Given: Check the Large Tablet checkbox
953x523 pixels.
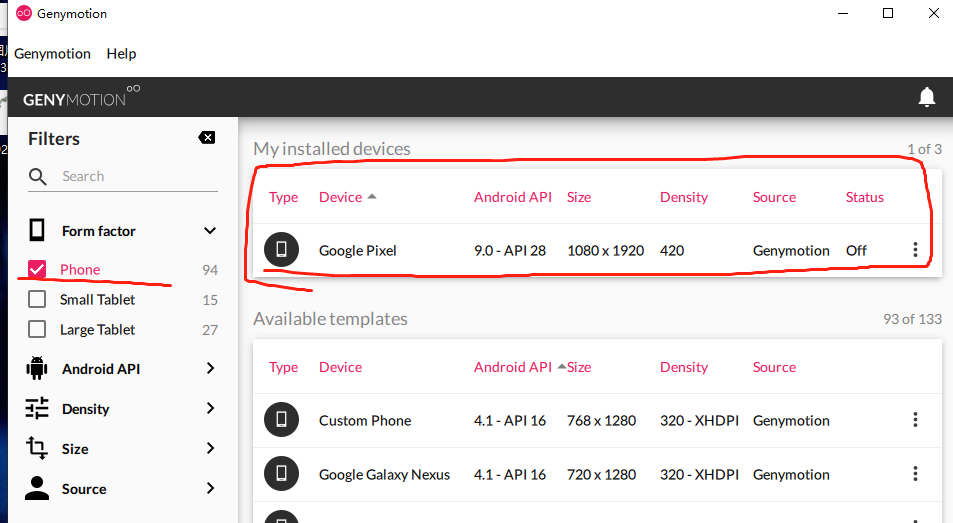Looking at the screenshot, I should (37, 329).
